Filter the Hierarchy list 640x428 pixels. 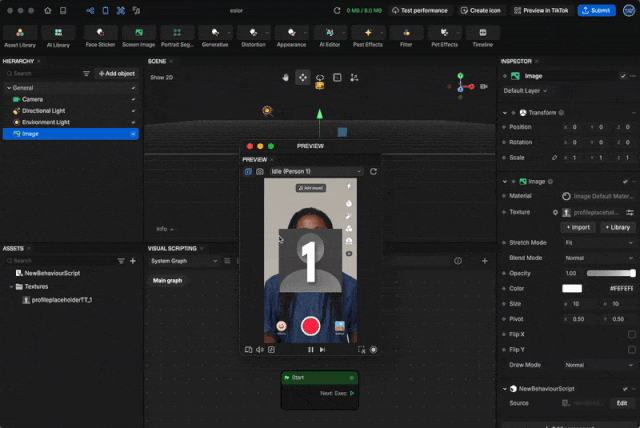pyautogui.click(x=86, y=73)
